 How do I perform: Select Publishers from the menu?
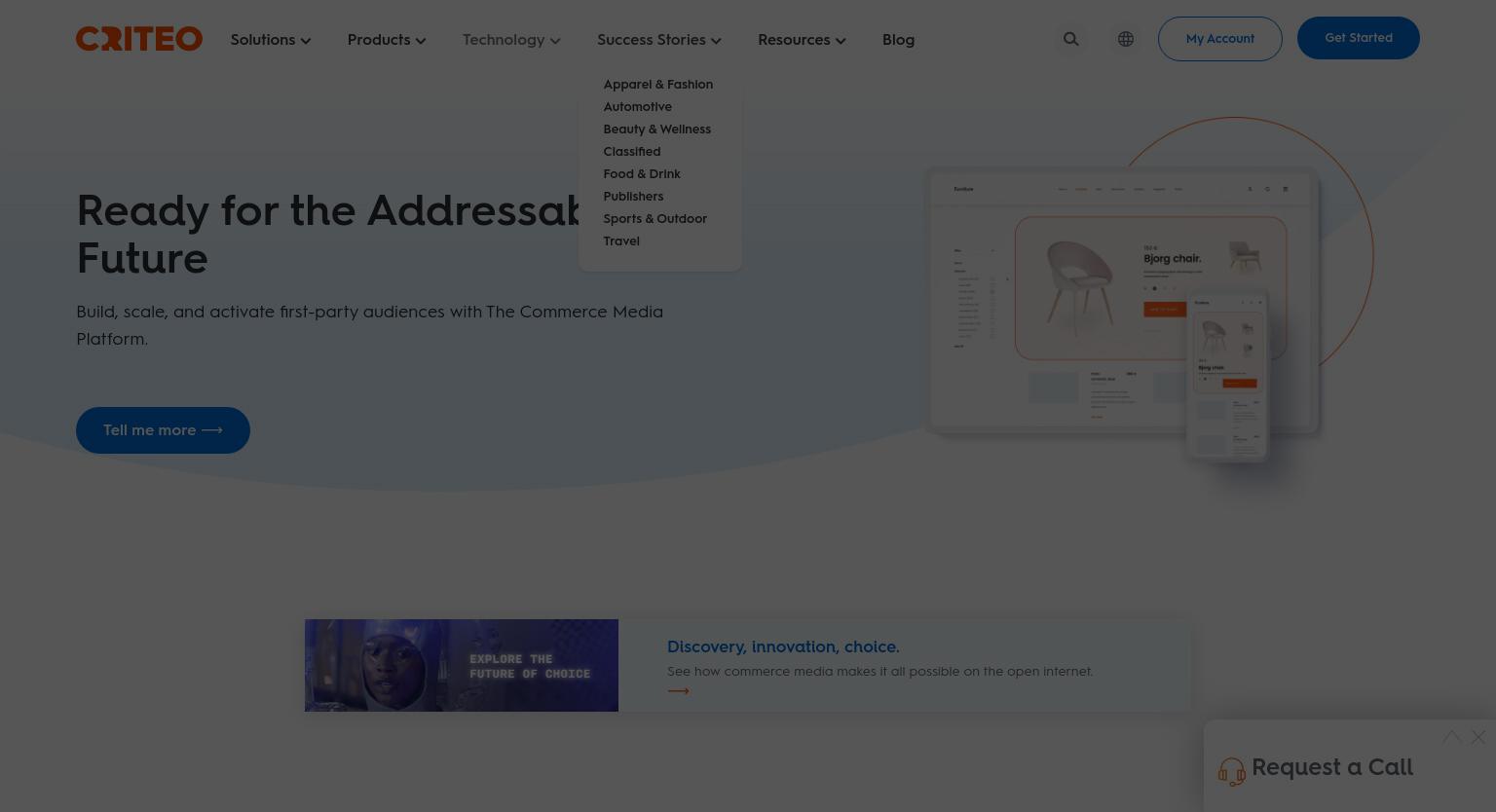pyautogui.click(x=633, y=197)
